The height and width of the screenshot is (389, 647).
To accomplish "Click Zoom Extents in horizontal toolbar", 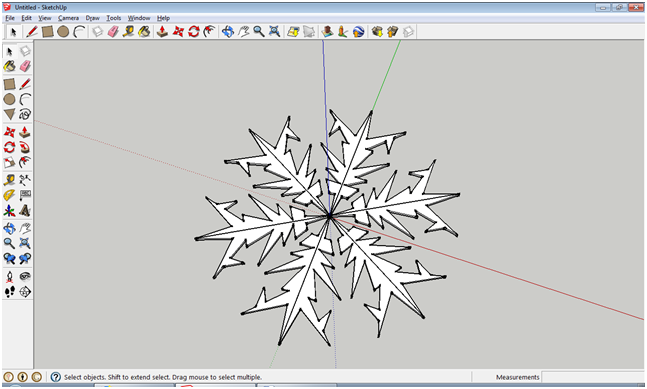I will (274, 31).
